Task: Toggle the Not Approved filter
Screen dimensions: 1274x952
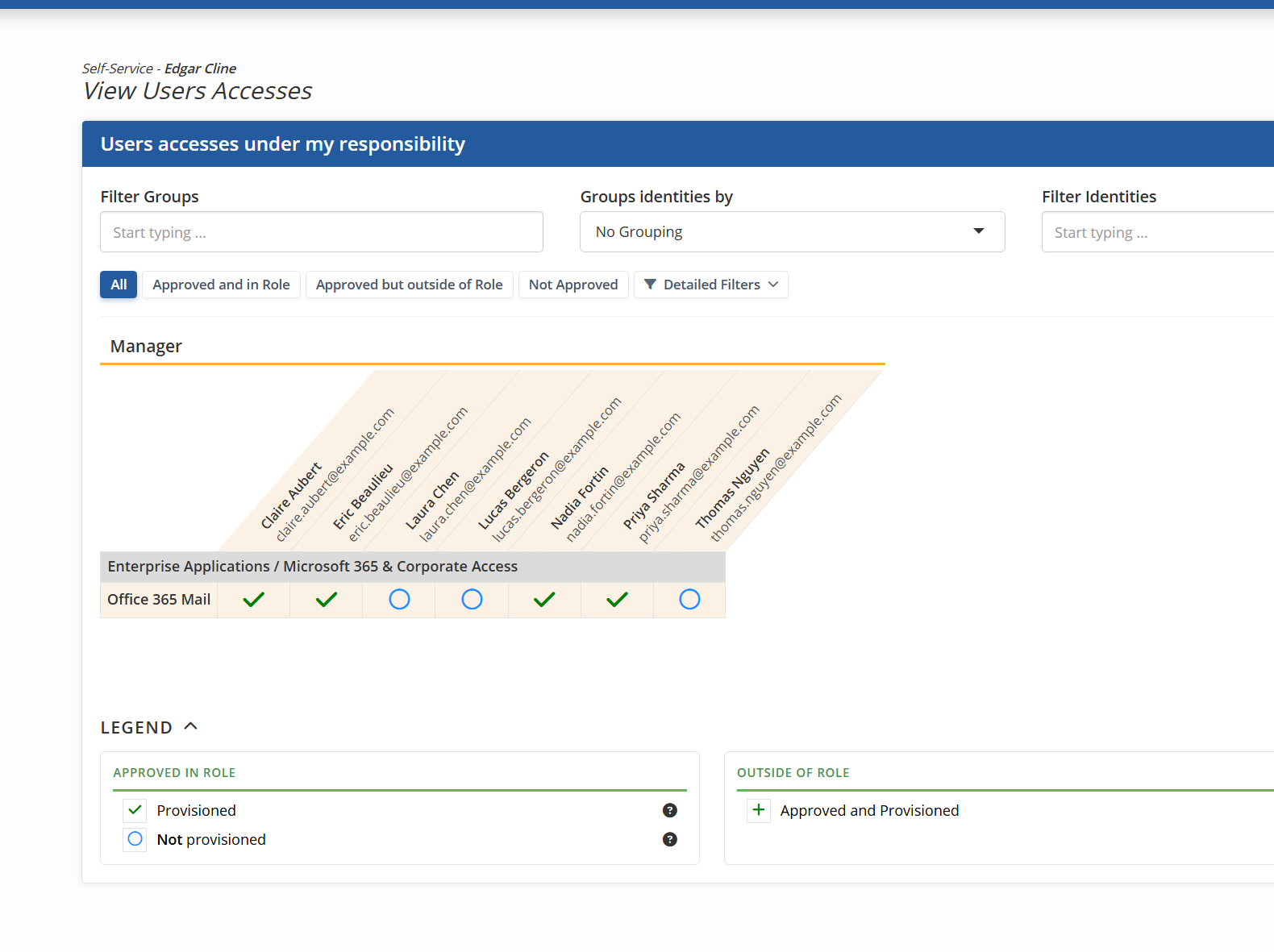Action: pyautogui.click(x=572, y=285)
